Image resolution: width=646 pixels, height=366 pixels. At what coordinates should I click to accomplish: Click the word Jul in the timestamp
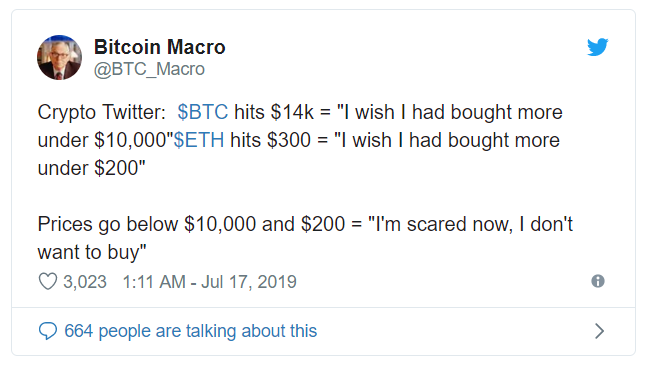point(213,282)
